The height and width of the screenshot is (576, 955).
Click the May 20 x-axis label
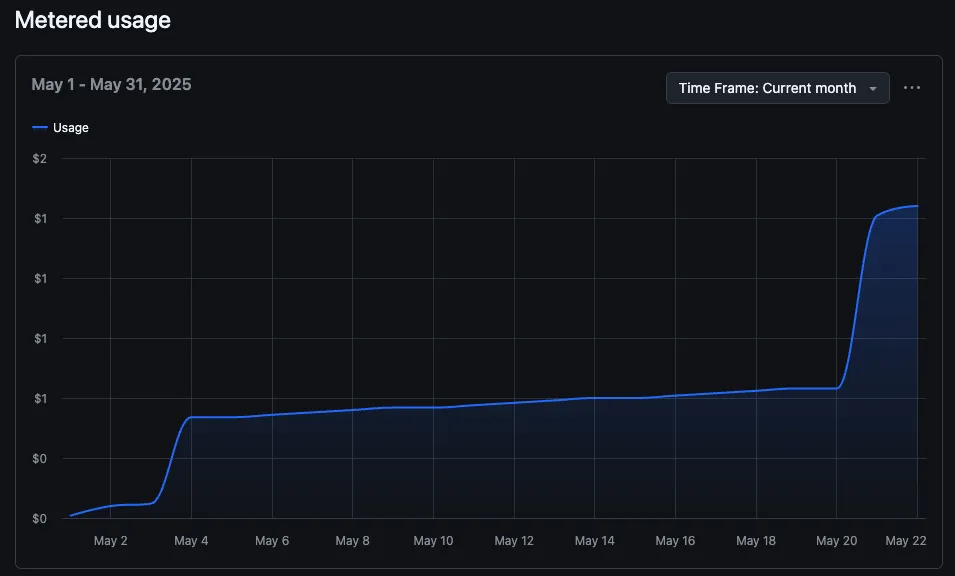pos(836,541)
